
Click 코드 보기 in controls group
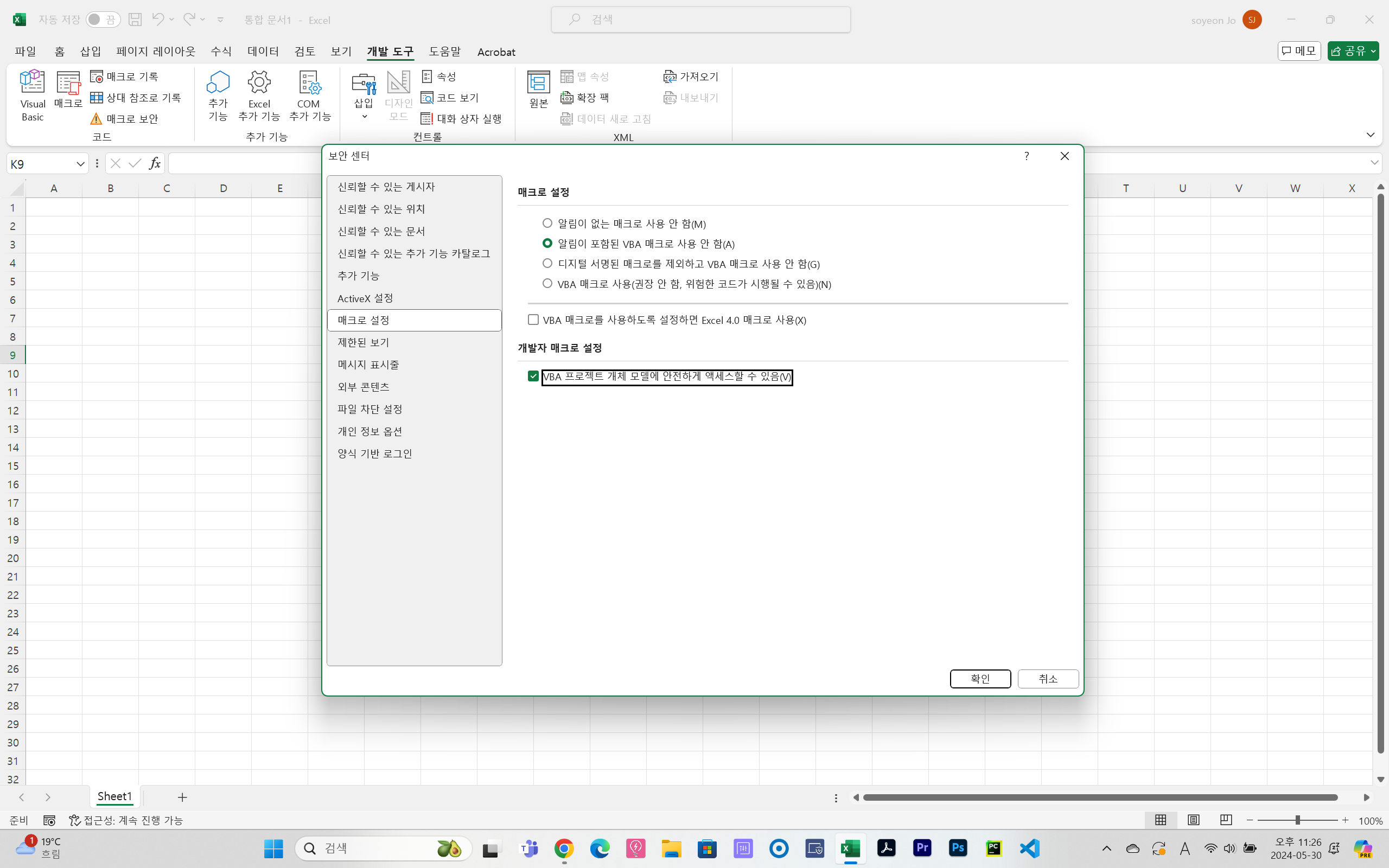(450, 98)
